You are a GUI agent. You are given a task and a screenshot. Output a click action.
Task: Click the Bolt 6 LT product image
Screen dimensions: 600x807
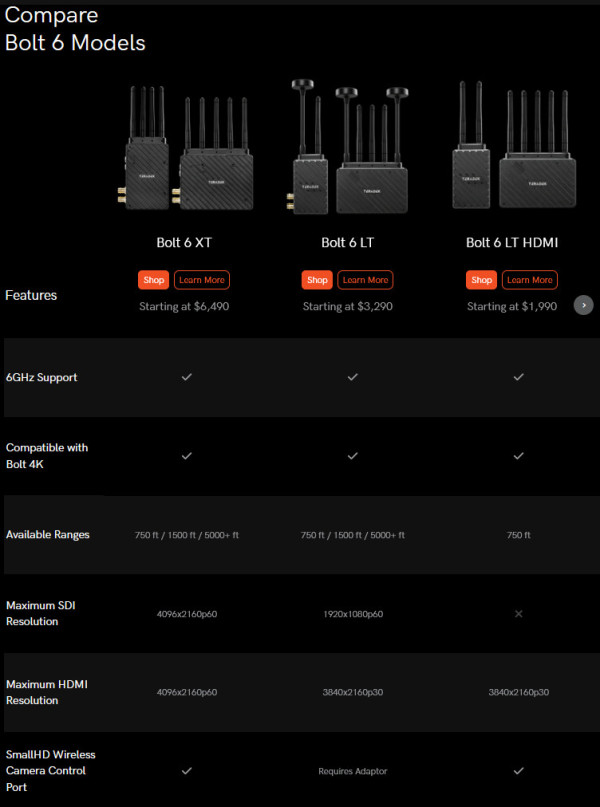353,148
